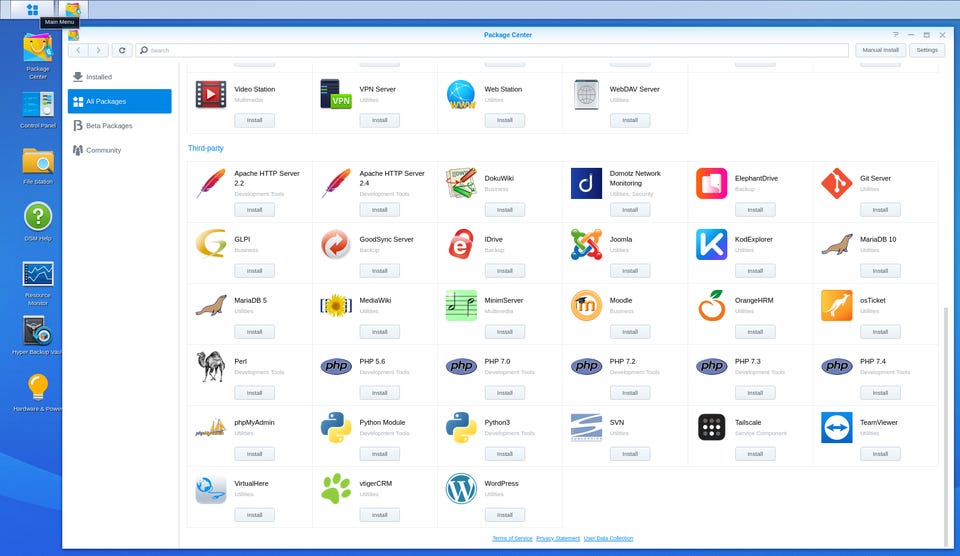Screen dimensions: 960x556
Task: Click the OrangeHRM package icon
Action: pos(711,305)
